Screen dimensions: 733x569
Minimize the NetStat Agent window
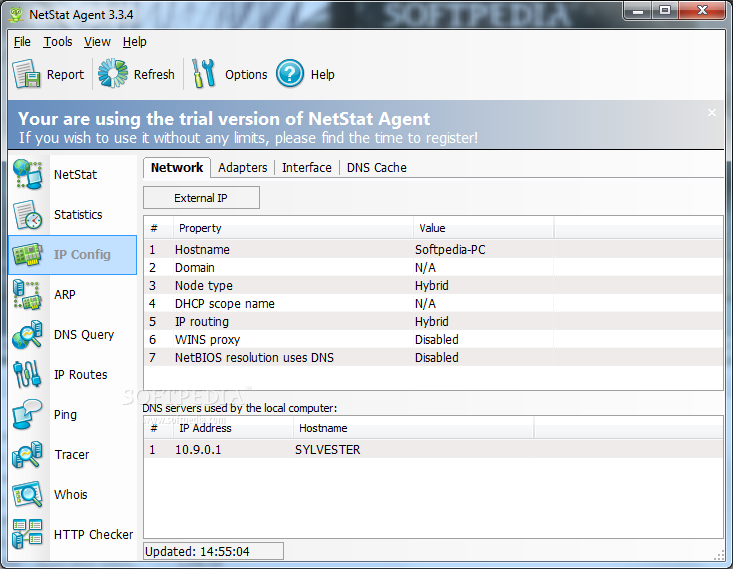pos(638,10)
